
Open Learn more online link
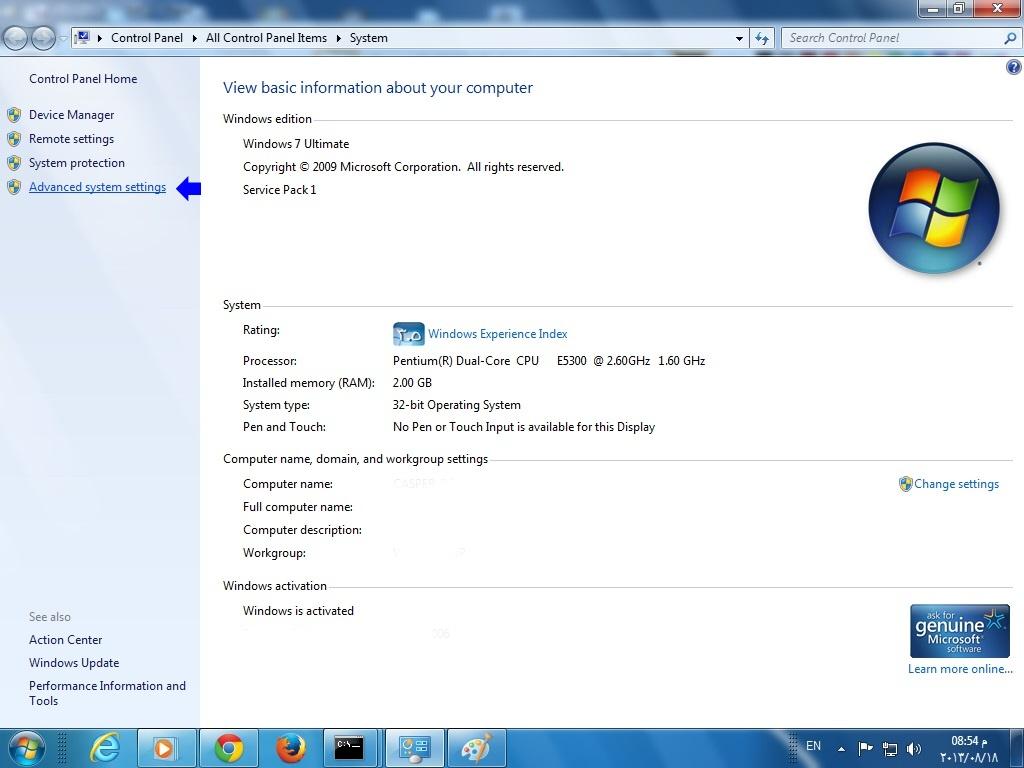click(x=960, y=669)
